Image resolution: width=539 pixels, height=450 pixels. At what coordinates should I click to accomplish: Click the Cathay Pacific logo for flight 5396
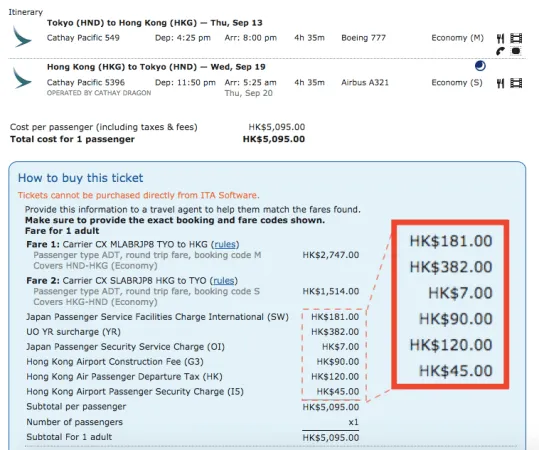click(22, 78)
